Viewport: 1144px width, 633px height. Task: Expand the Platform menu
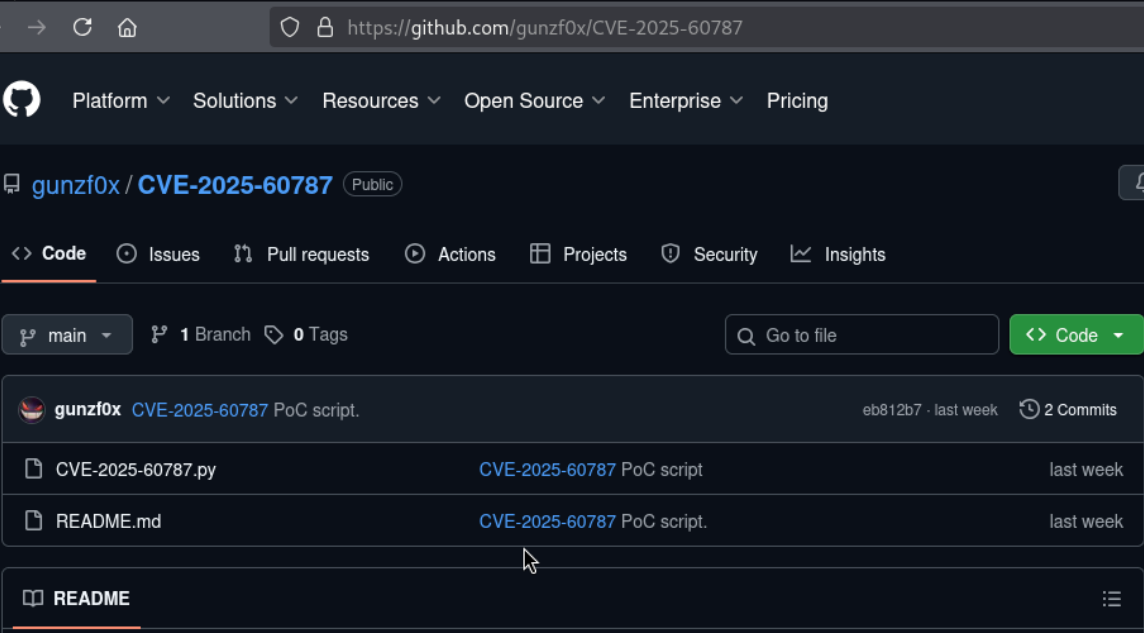[x=120, y=101]
